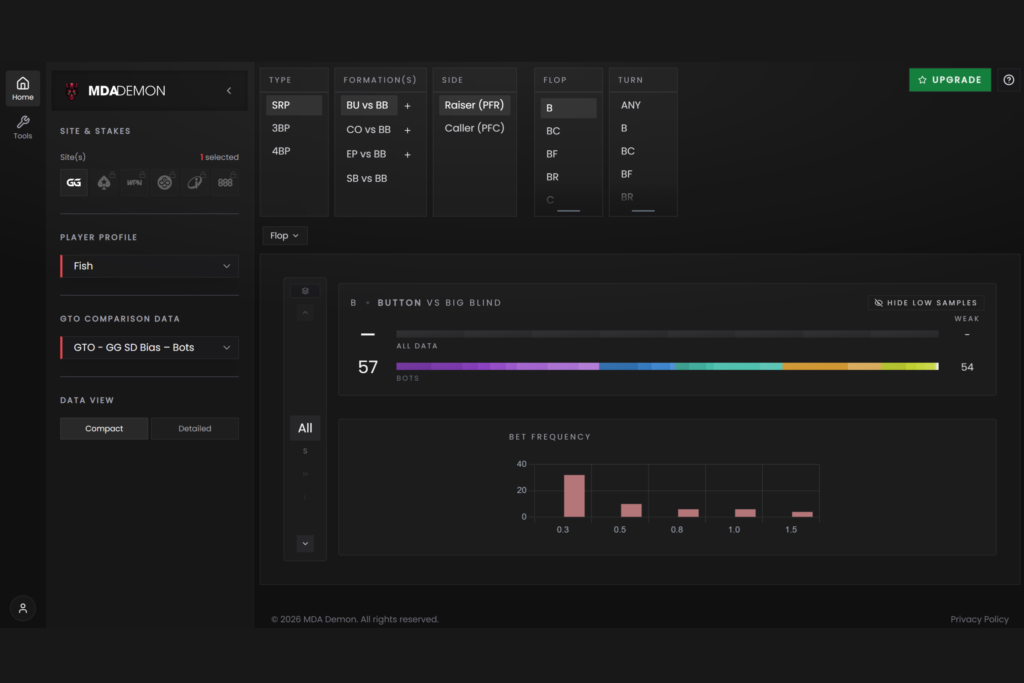Select Raiser (PFR) side
1024x683 pixels.
tap(474, 105)
